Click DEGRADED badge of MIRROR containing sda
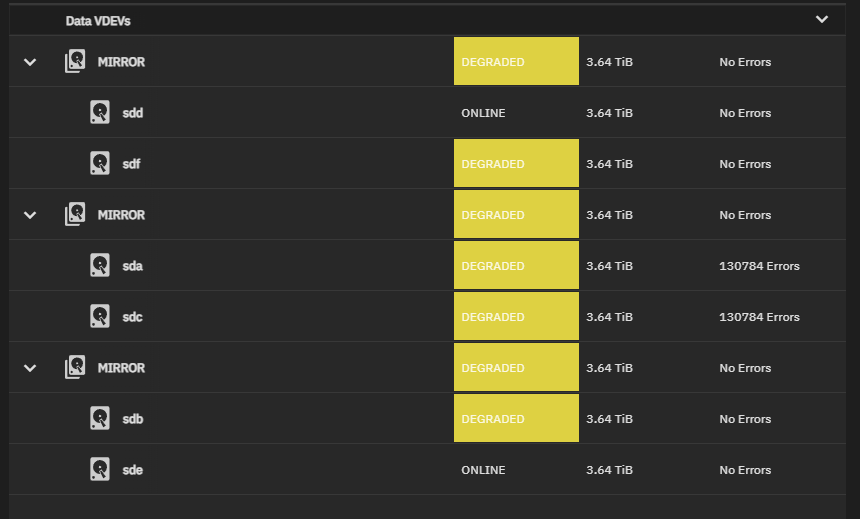Screen dimensions: 860x519 point(516,214)
